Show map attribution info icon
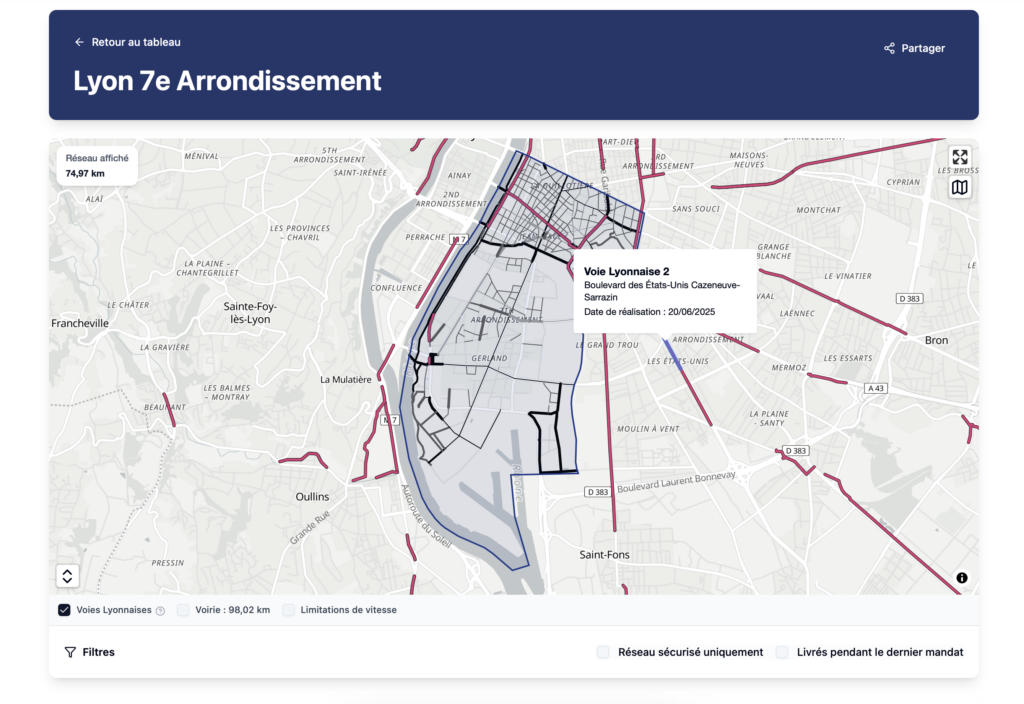 961,578
